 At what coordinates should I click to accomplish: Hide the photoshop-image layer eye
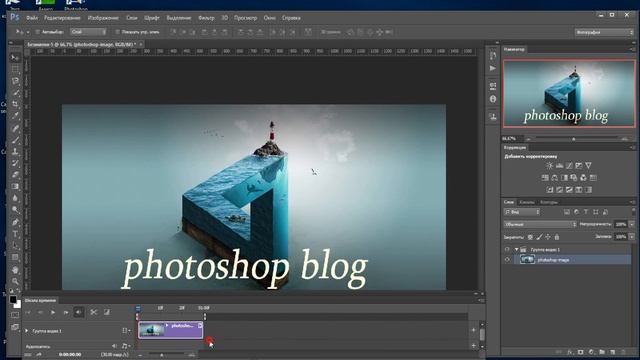click(507, 260)
